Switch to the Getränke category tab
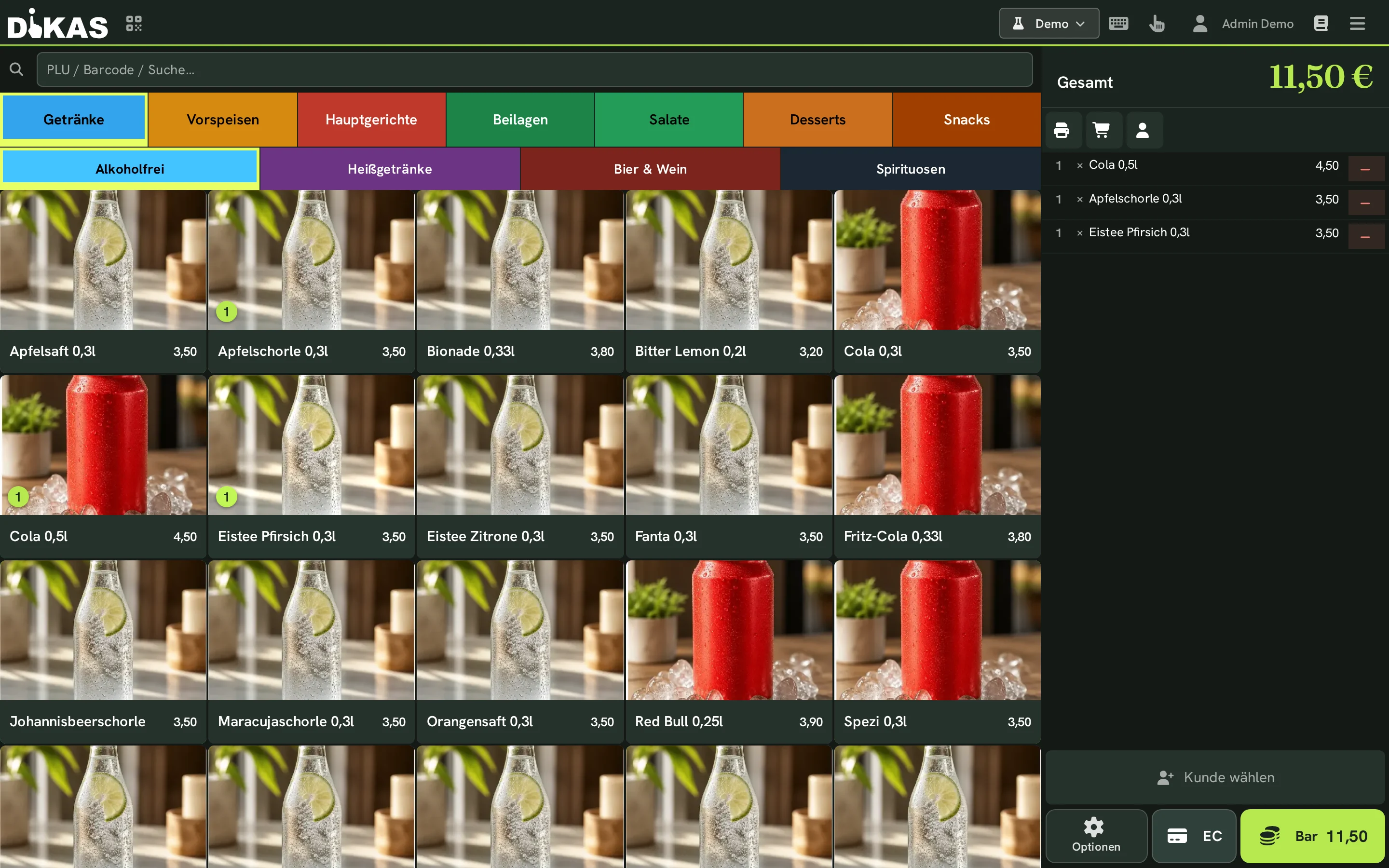Screen dimensions: 1389x868 [74, 120]
